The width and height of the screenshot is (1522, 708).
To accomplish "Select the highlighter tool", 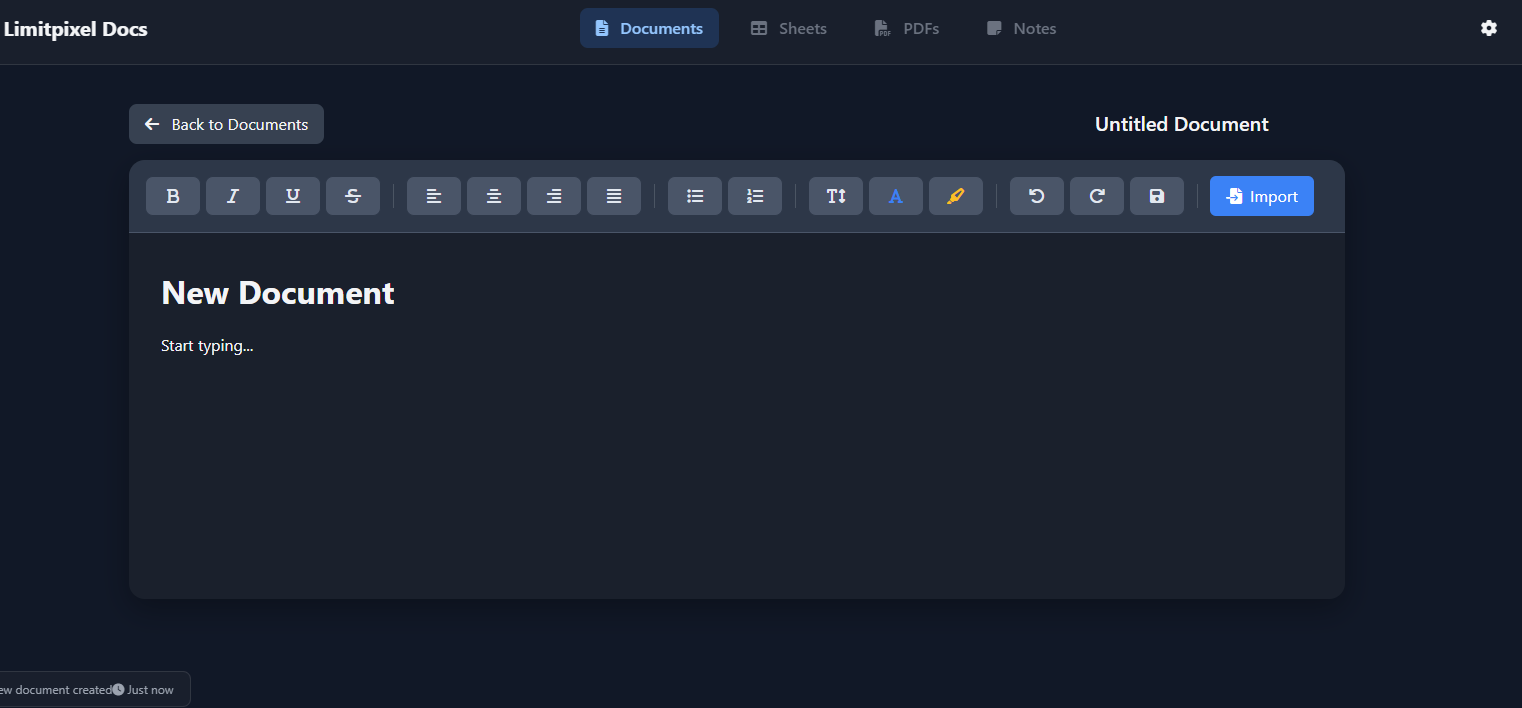I will [955, 196].
